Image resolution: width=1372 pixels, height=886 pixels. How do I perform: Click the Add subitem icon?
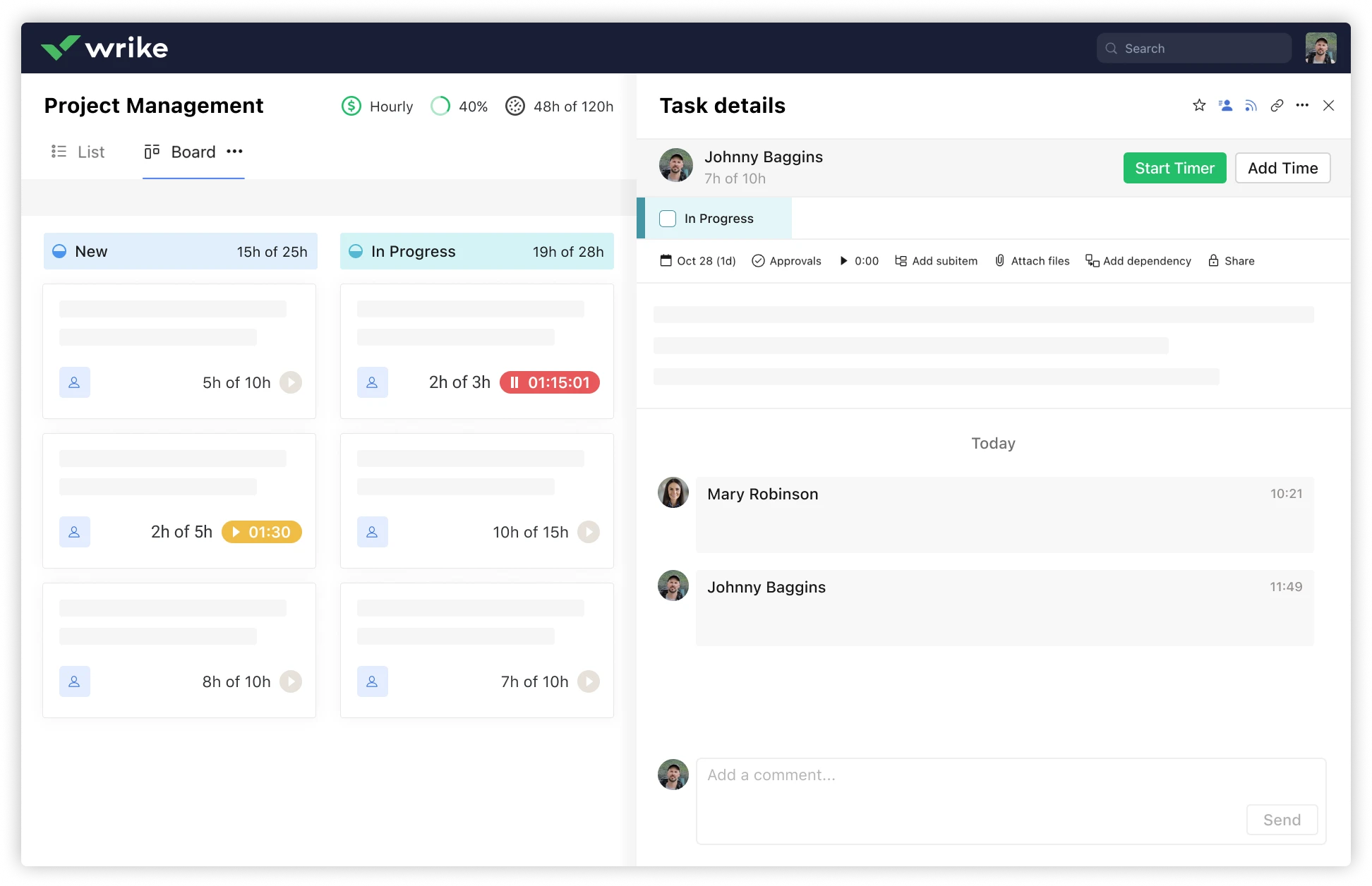tap(901, 260)
